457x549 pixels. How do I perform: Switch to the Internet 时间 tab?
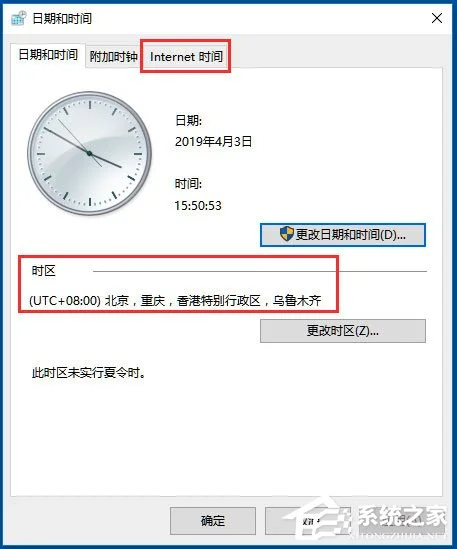[186, 56]
